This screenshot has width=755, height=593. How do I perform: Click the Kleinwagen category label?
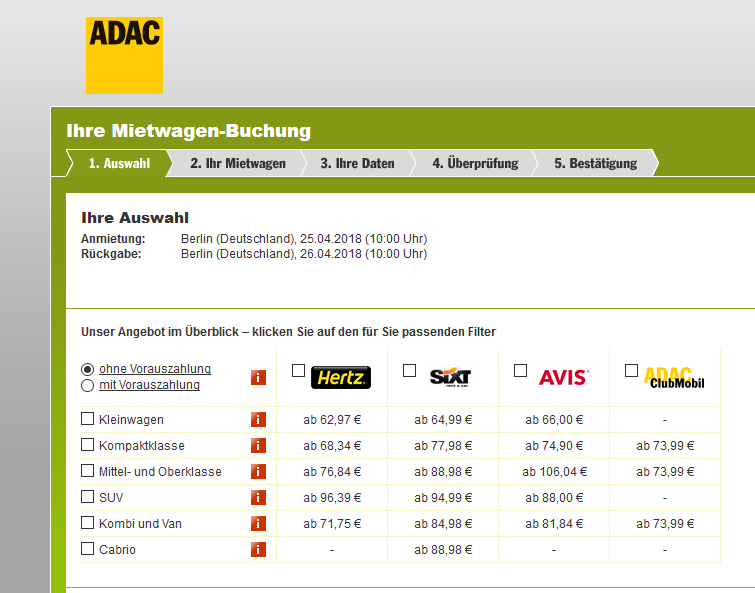131,420
